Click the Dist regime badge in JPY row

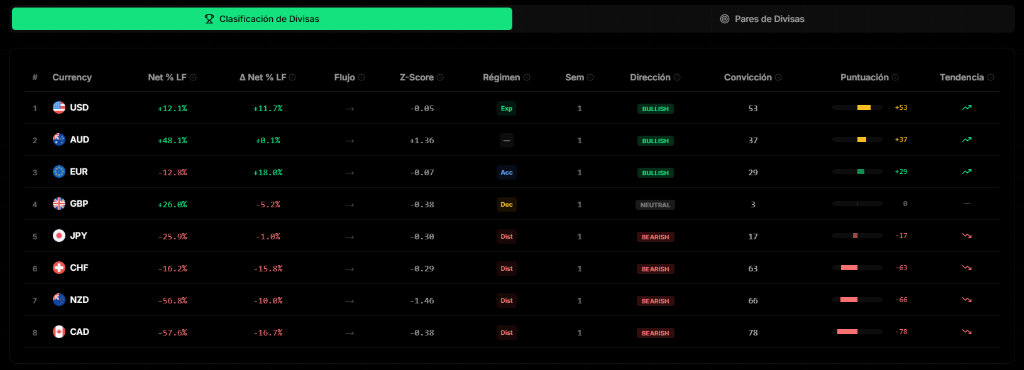coord(507,236)
